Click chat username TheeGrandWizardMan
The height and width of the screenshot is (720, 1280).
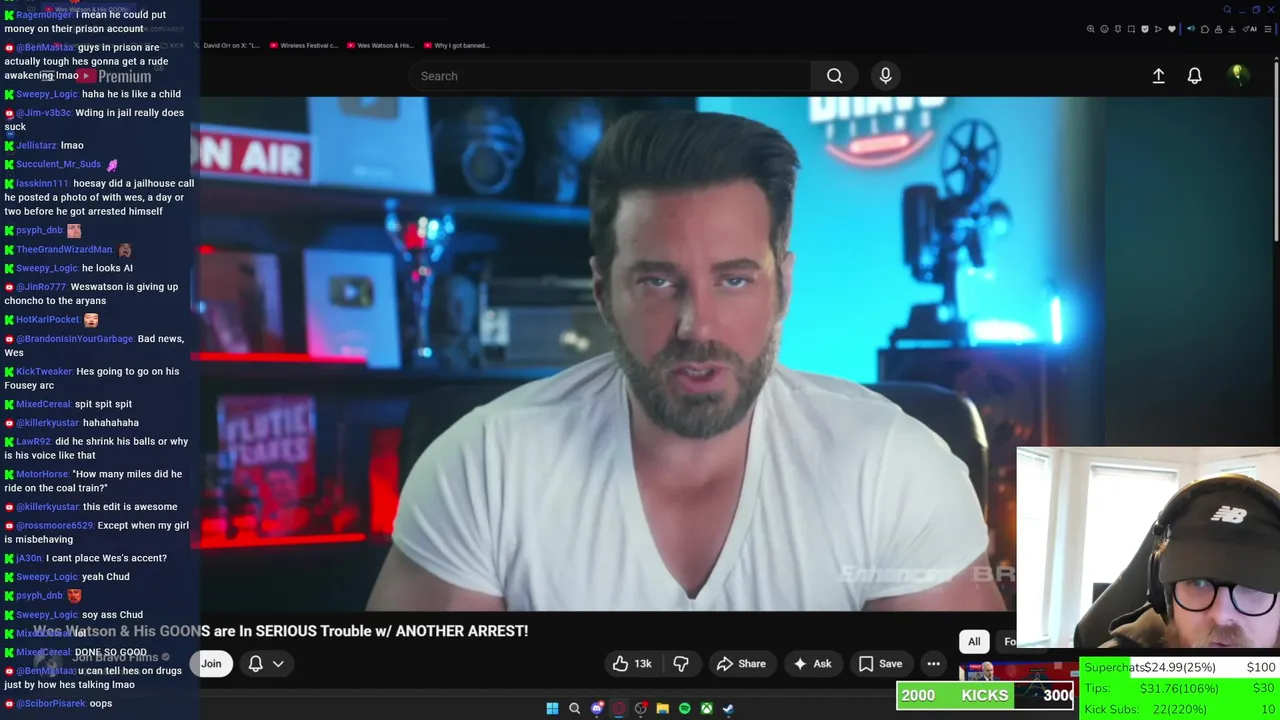click(x=64, y=249)
